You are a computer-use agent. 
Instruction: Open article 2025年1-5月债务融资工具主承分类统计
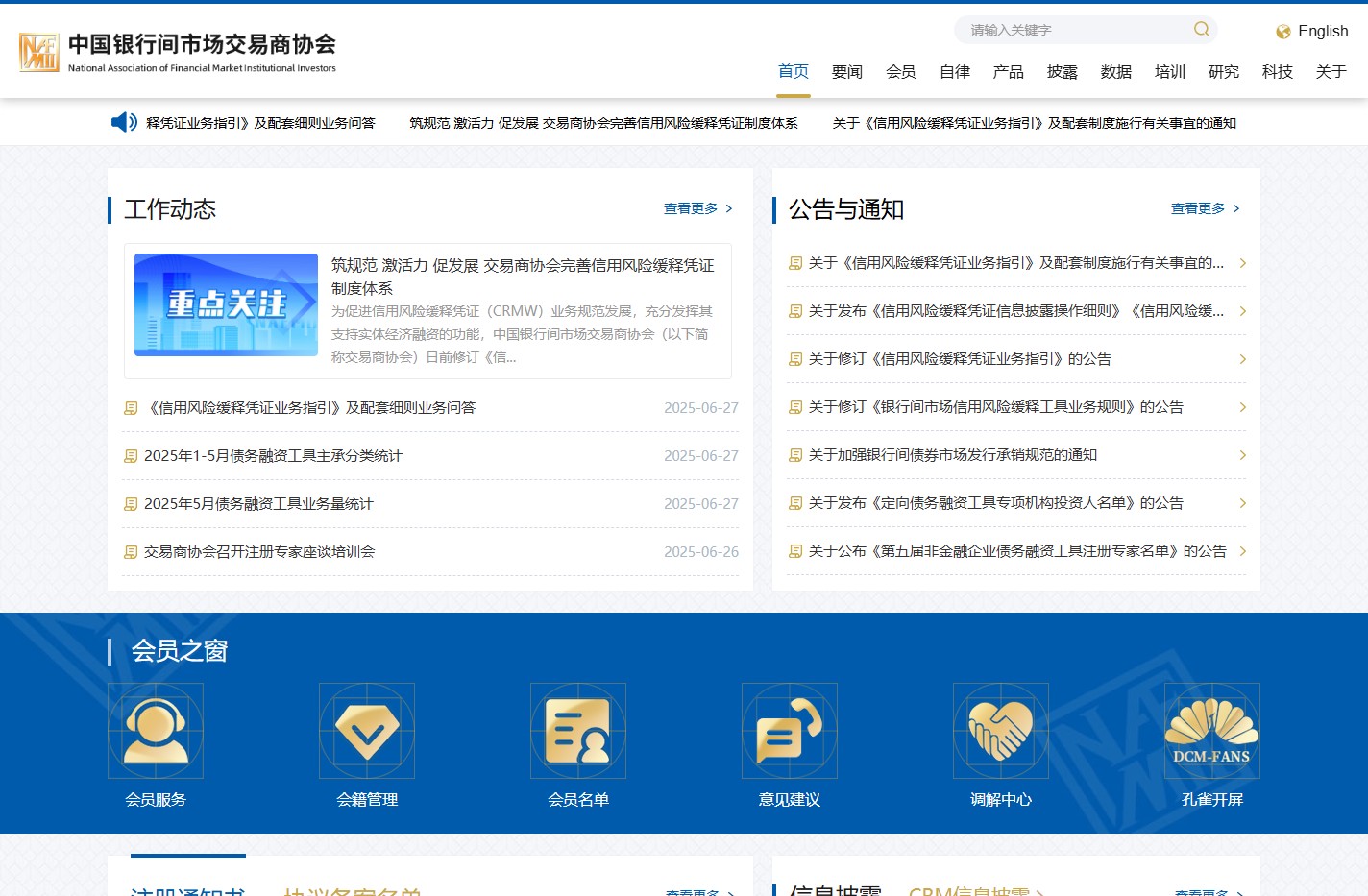273,456
